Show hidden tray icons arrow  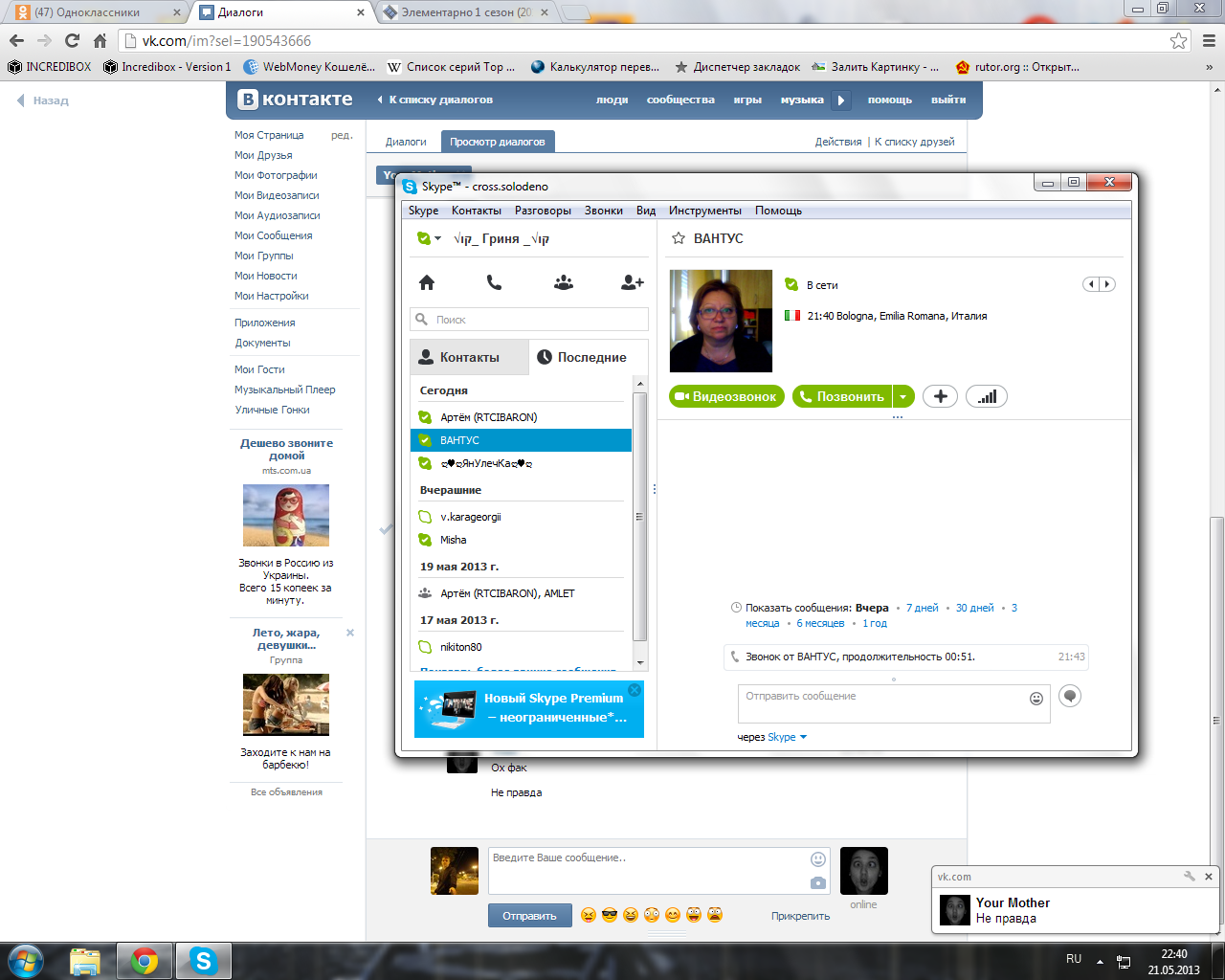click(1100, 961)
